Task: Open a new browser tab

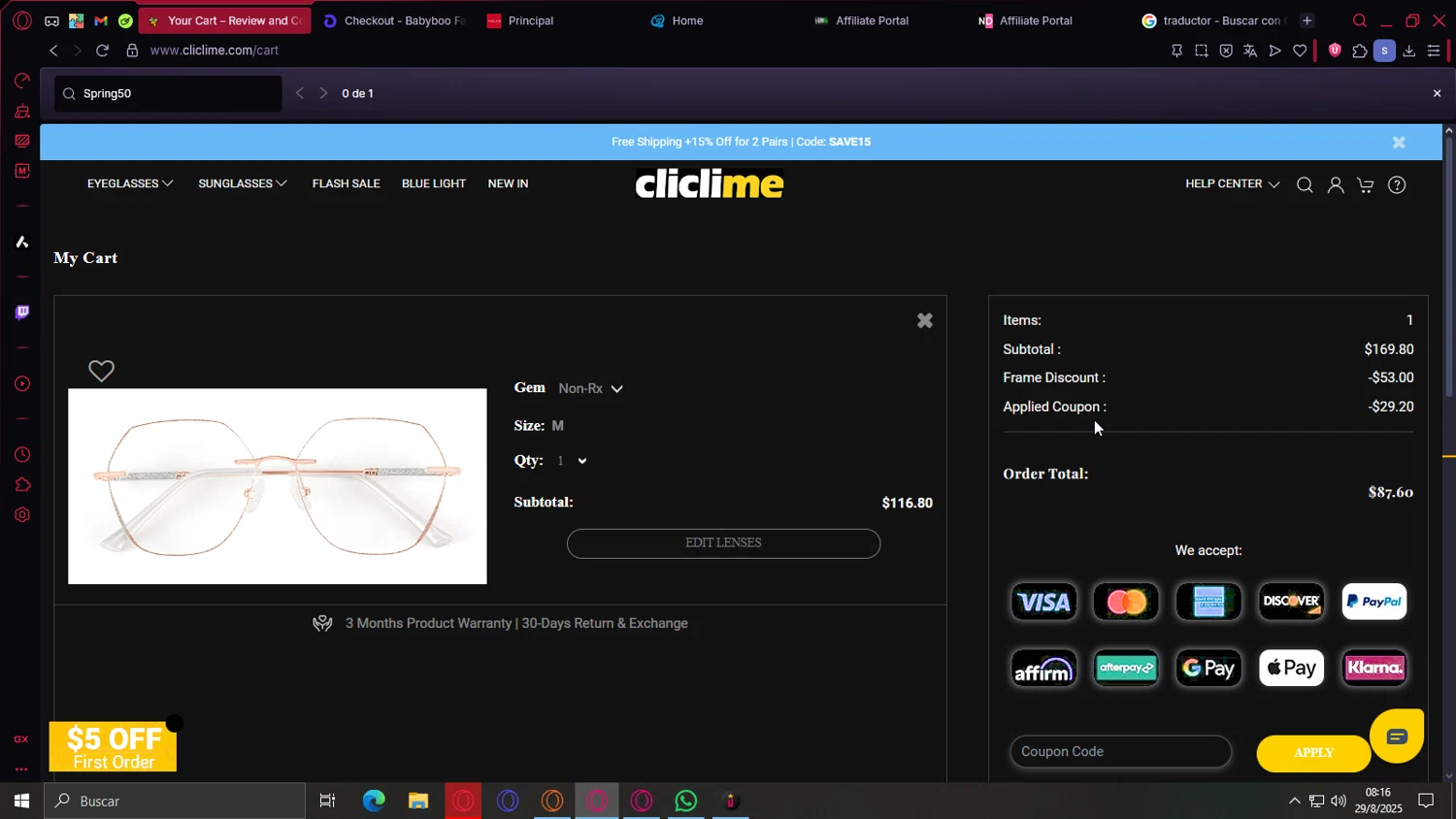Action: (x=1307, y=20)
